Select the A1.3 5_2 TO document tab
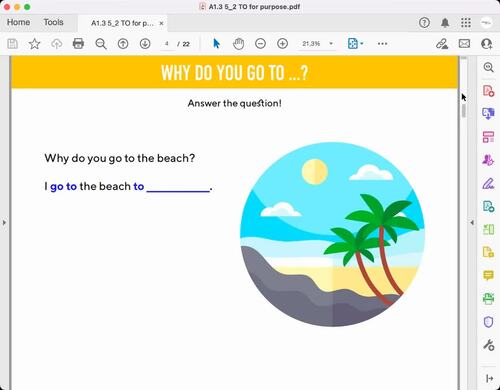The image size is (500, 390). [122, 23]
